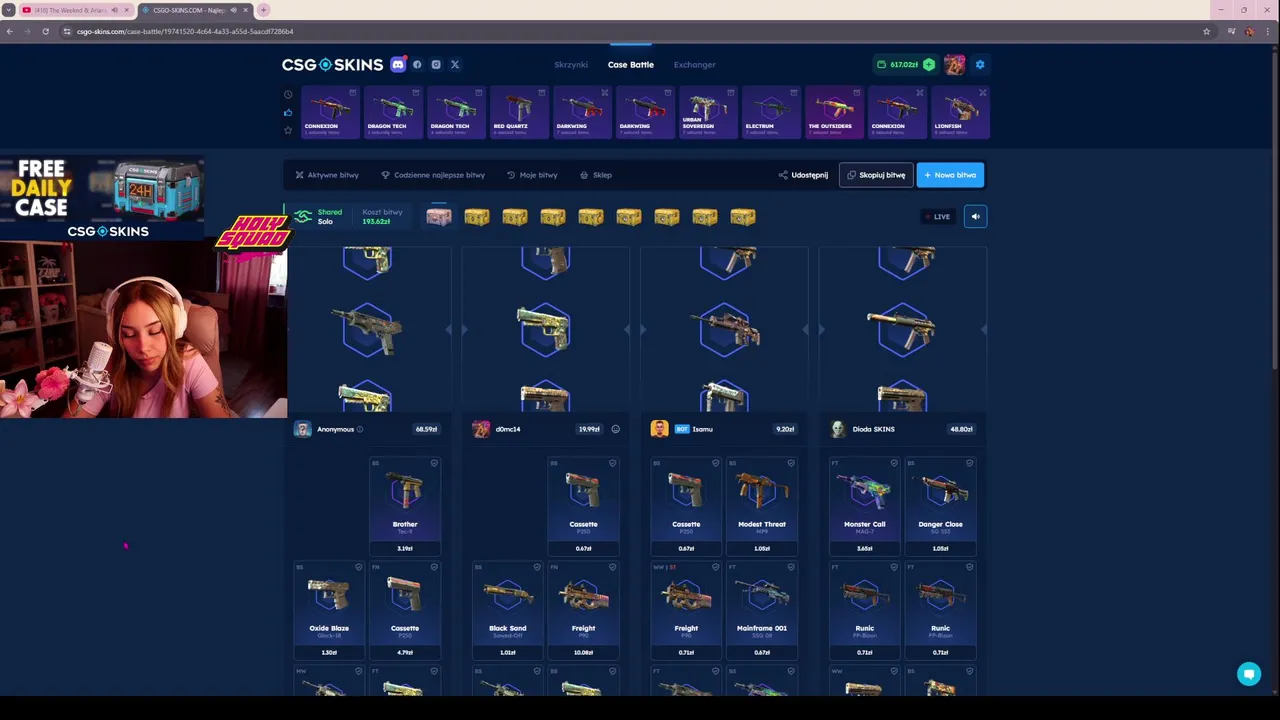Click the Isamu bot avatar
Screen dimensions: 1280x720
[x=659, y=429]
